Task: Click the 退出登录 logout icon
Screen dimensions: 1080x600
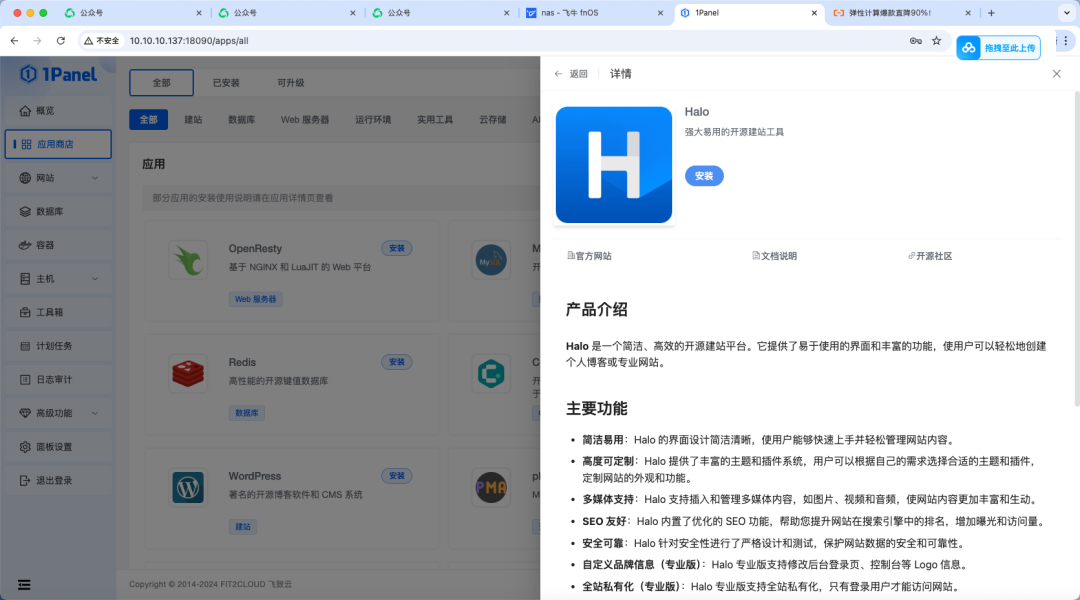Action: [x=25, y=481]
